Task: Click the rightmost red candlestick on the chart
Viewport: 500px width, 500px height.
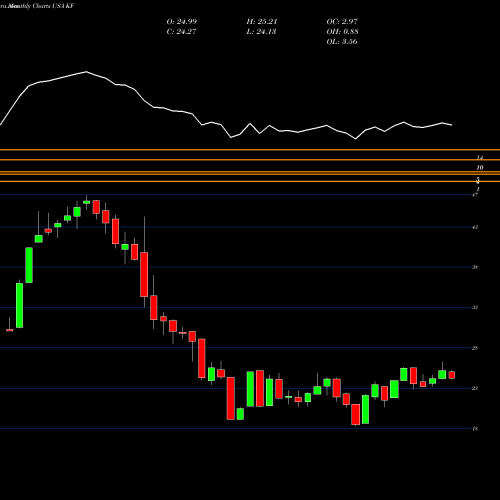Action: 452,375
